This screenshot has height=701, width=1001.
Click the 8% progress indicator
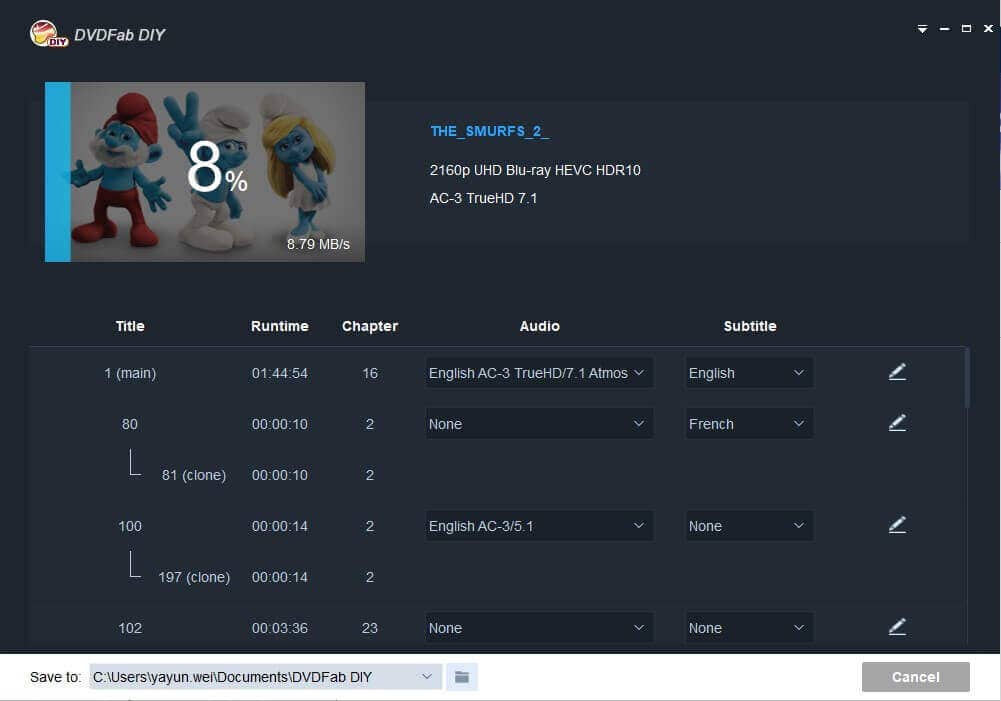tap(217, 169)
